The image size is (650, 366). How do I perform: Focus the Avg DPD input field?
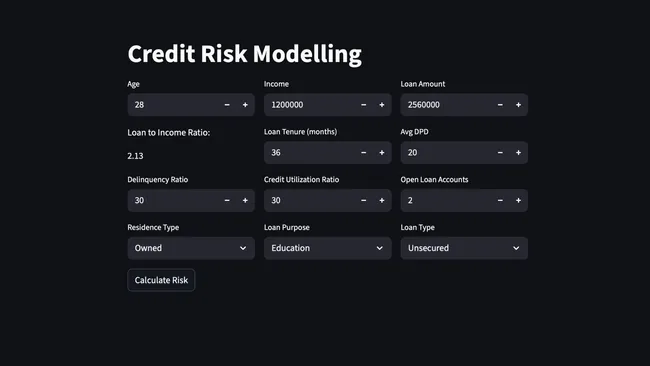[x=446, y=153]
